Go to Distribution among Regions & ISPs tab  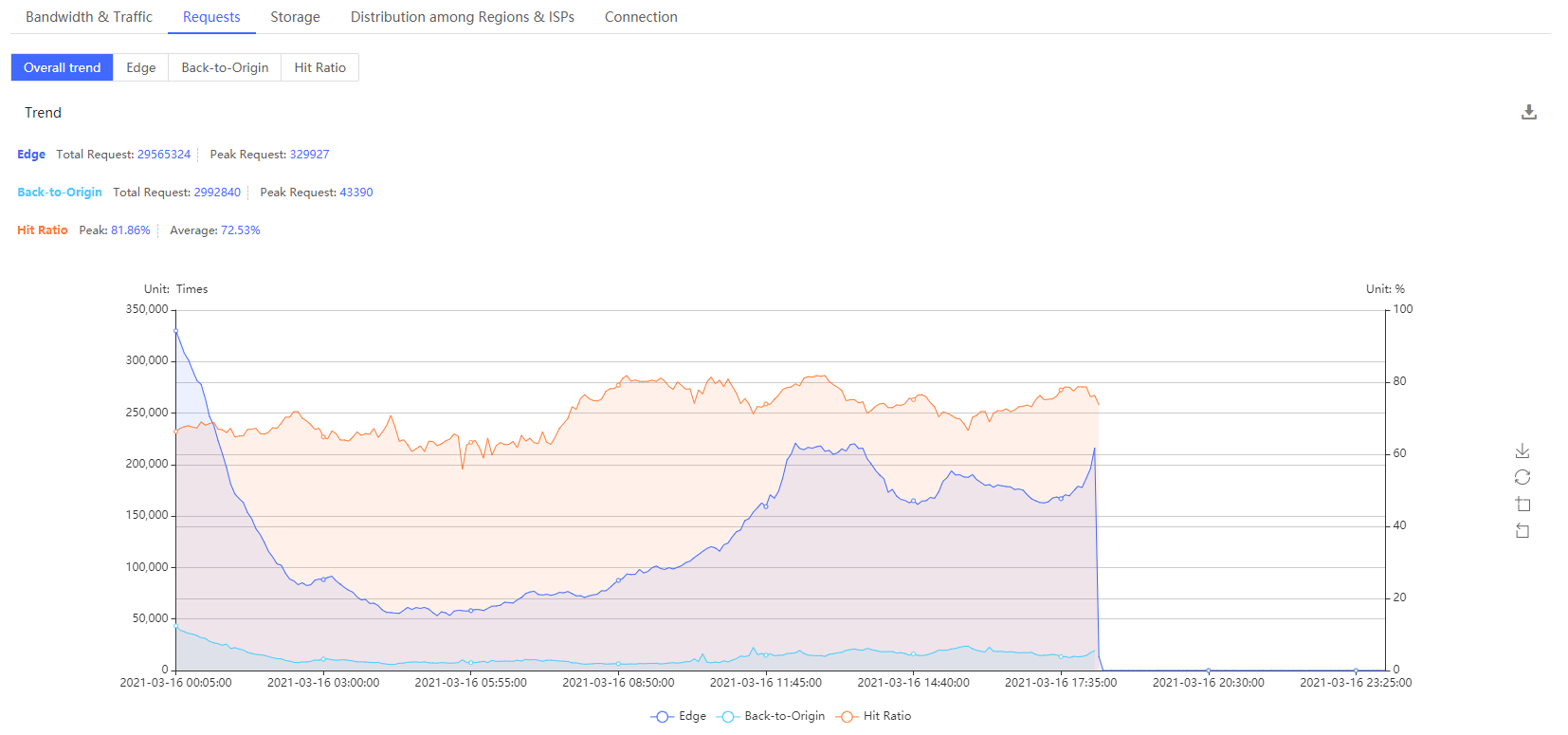(x=463, y=17)
